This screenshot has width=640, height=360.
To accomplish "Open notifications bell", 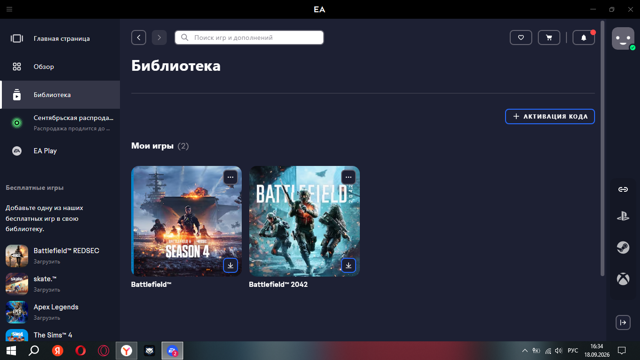I will pos(584,38).
